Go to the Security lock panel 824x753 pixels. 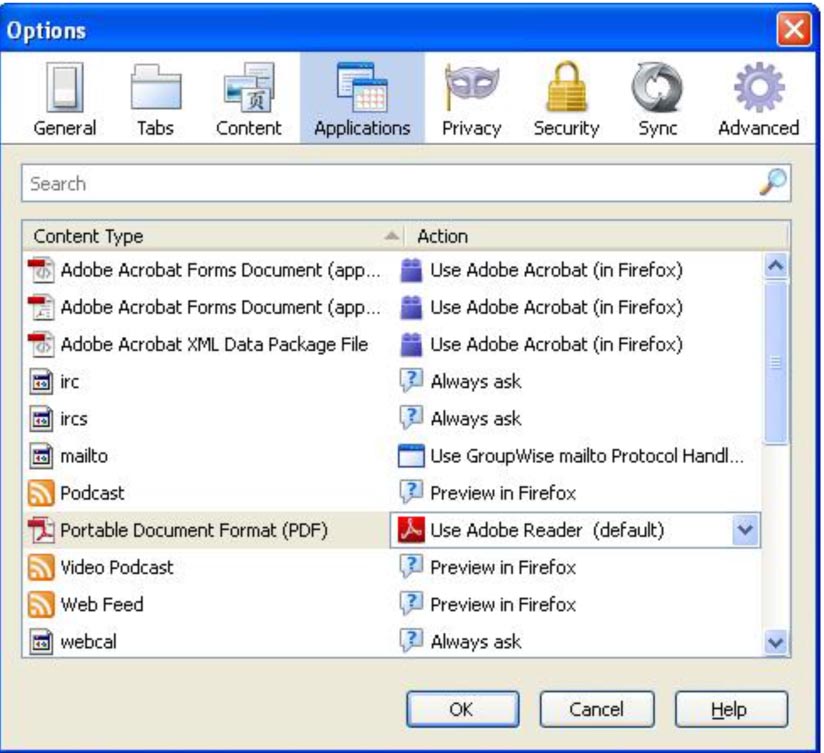(566, 99)
